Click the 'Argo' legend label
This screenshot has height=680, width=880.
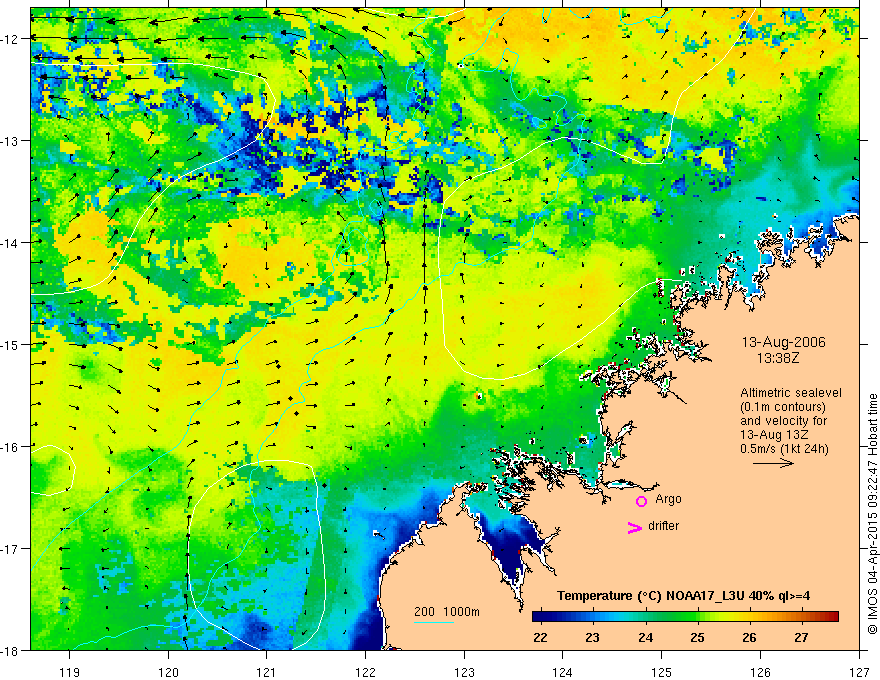pyautogui.click(x=668, y=499)
